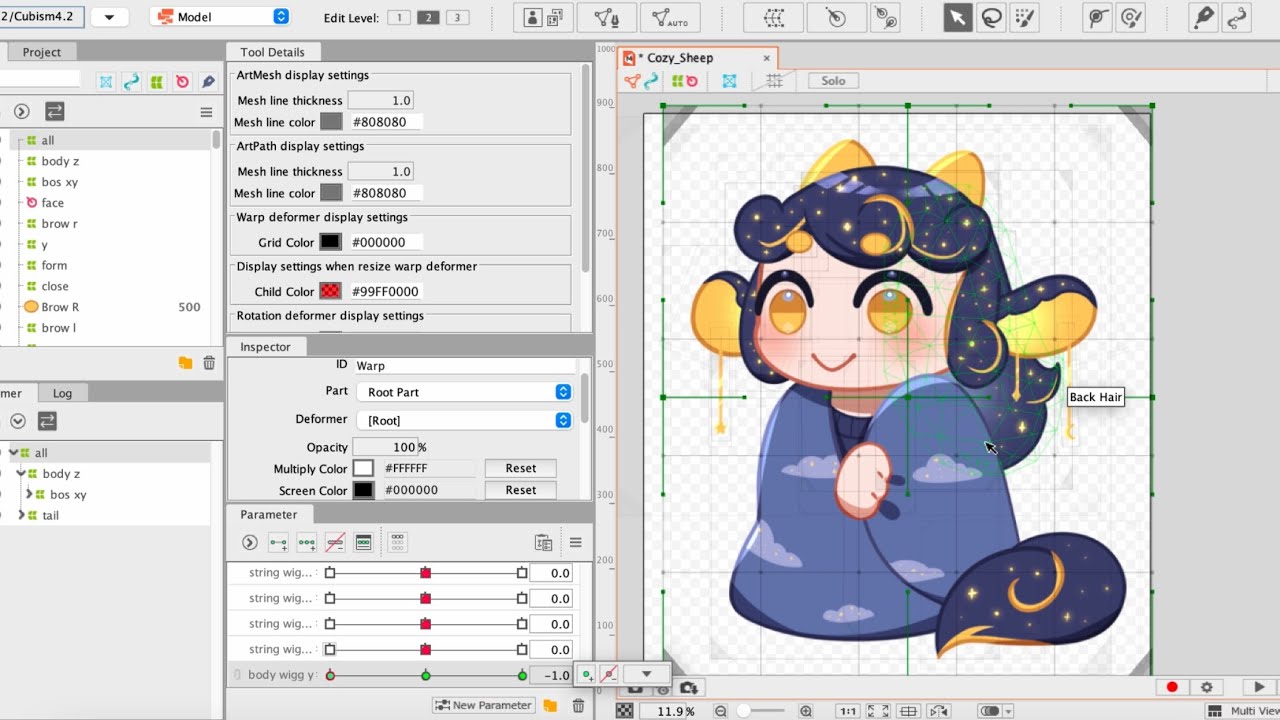This screenshot has height=720, width=1280.
Task: Click the trash icon in Parameter panel
Action: pos(578,705)
